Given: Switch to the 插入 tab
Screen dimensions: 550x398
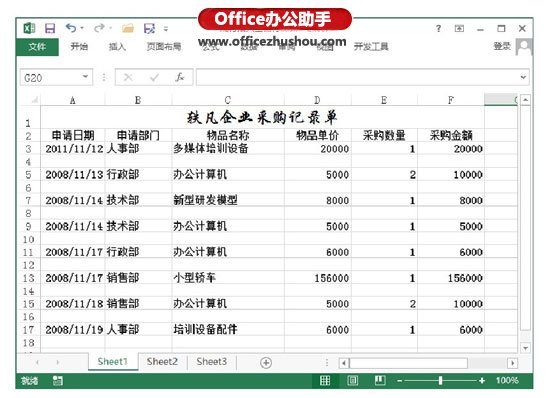Looking at the screenshot, I should pos(117,46).
